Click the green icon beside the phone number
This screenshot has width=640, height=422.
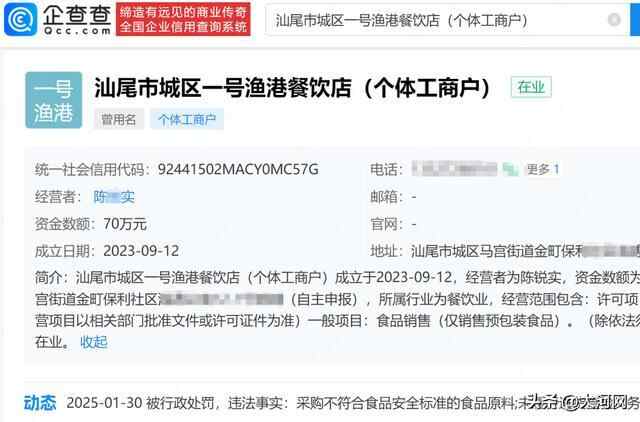click(x=510, y=169)
